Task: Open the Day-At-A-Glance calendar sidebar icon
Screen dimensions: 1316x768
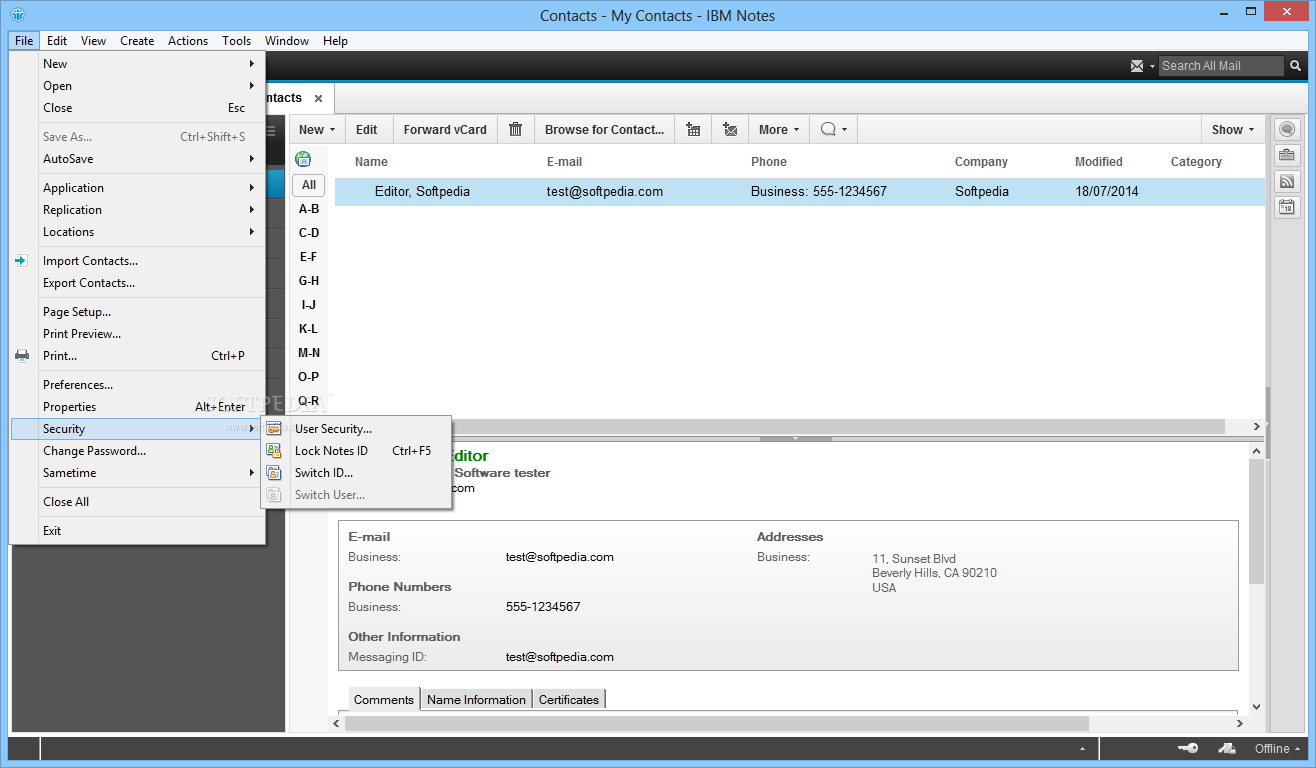Action: pyautogui.click(x=1286, y=207)
